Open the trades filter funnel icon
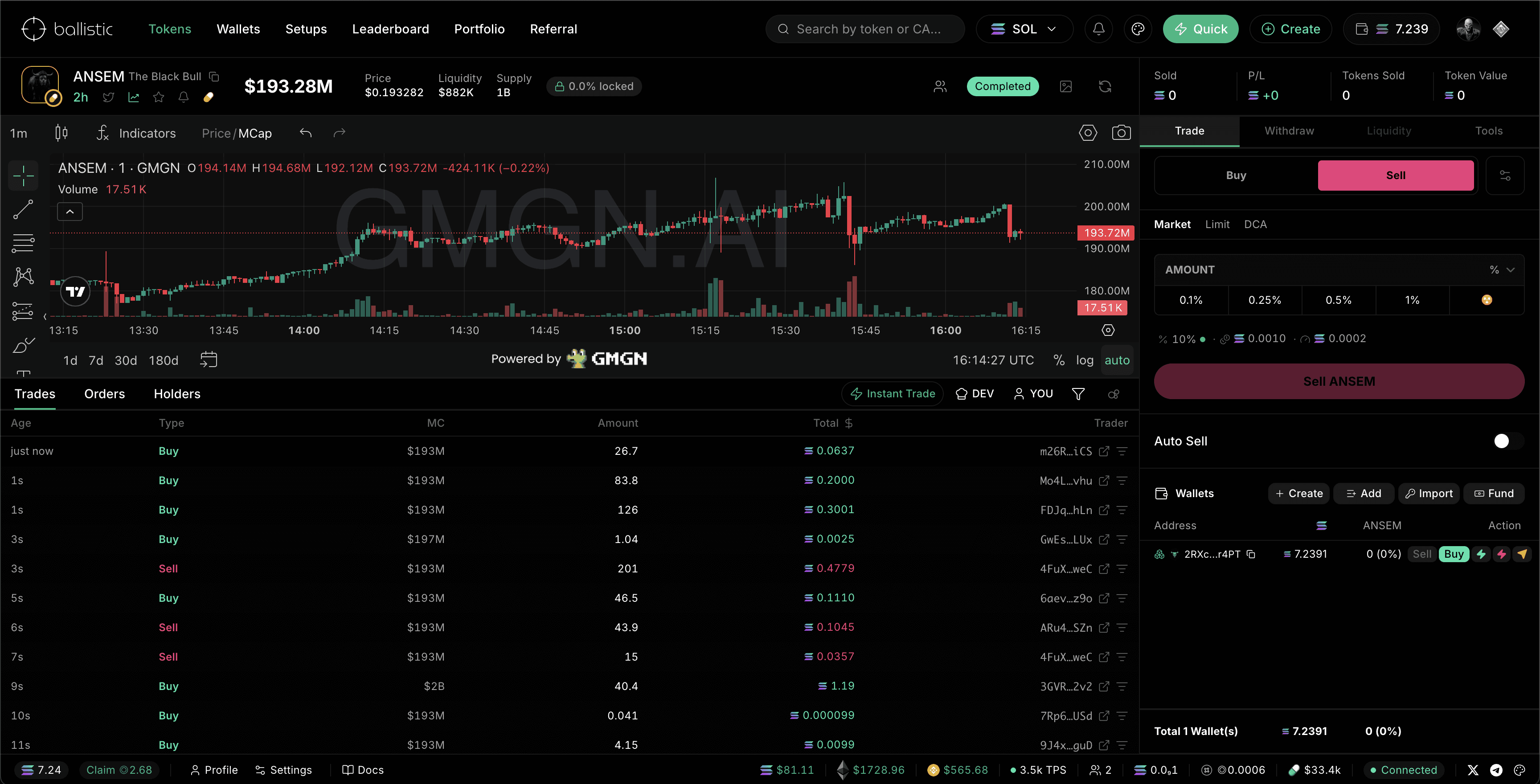Image resolution: width=1540 pixels, height=784 pixels. tap(1078, 394)
